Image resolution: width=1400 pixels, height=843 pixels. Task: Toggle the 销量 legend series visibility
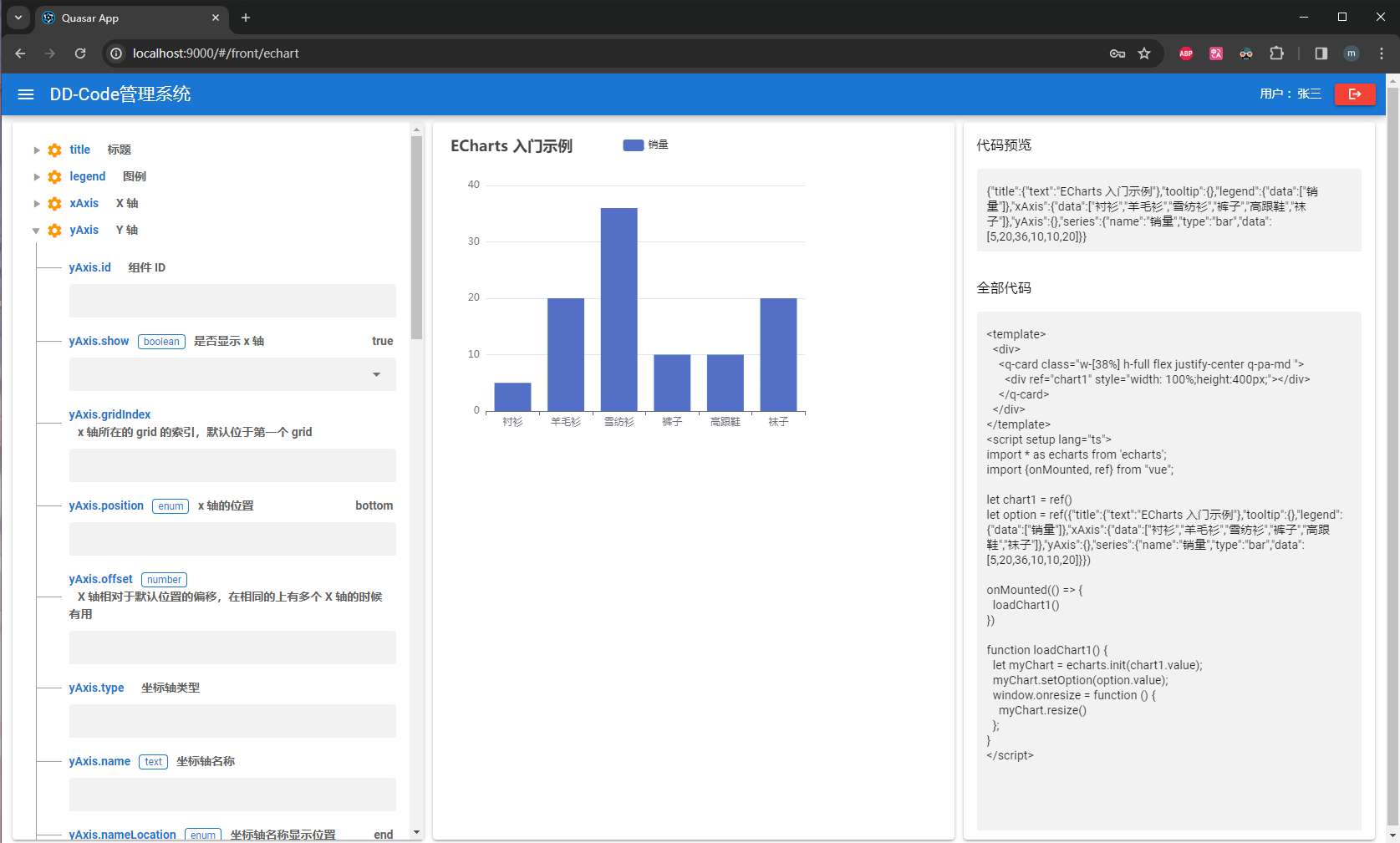point(645,145)
